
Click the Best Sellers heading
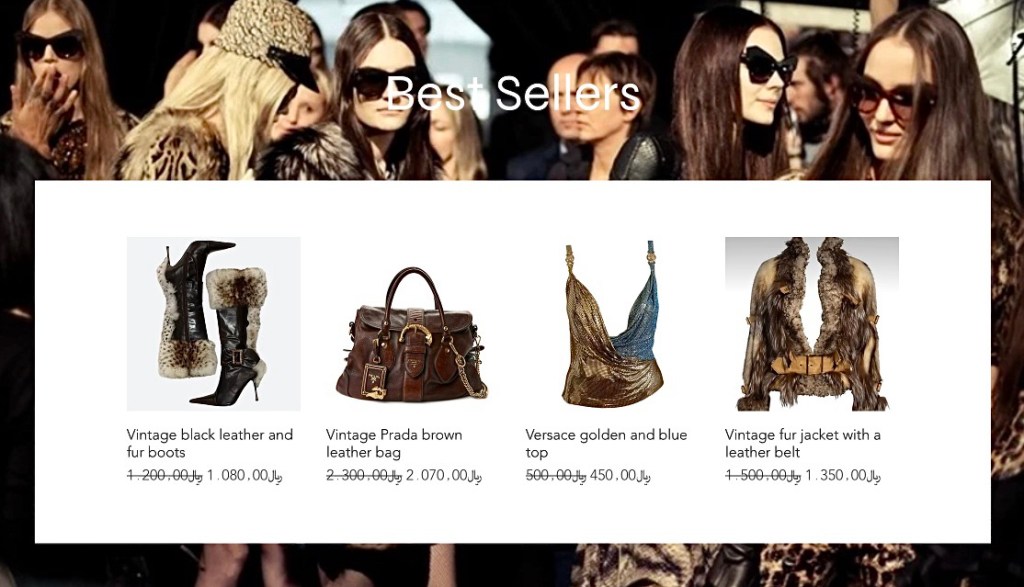513,93
